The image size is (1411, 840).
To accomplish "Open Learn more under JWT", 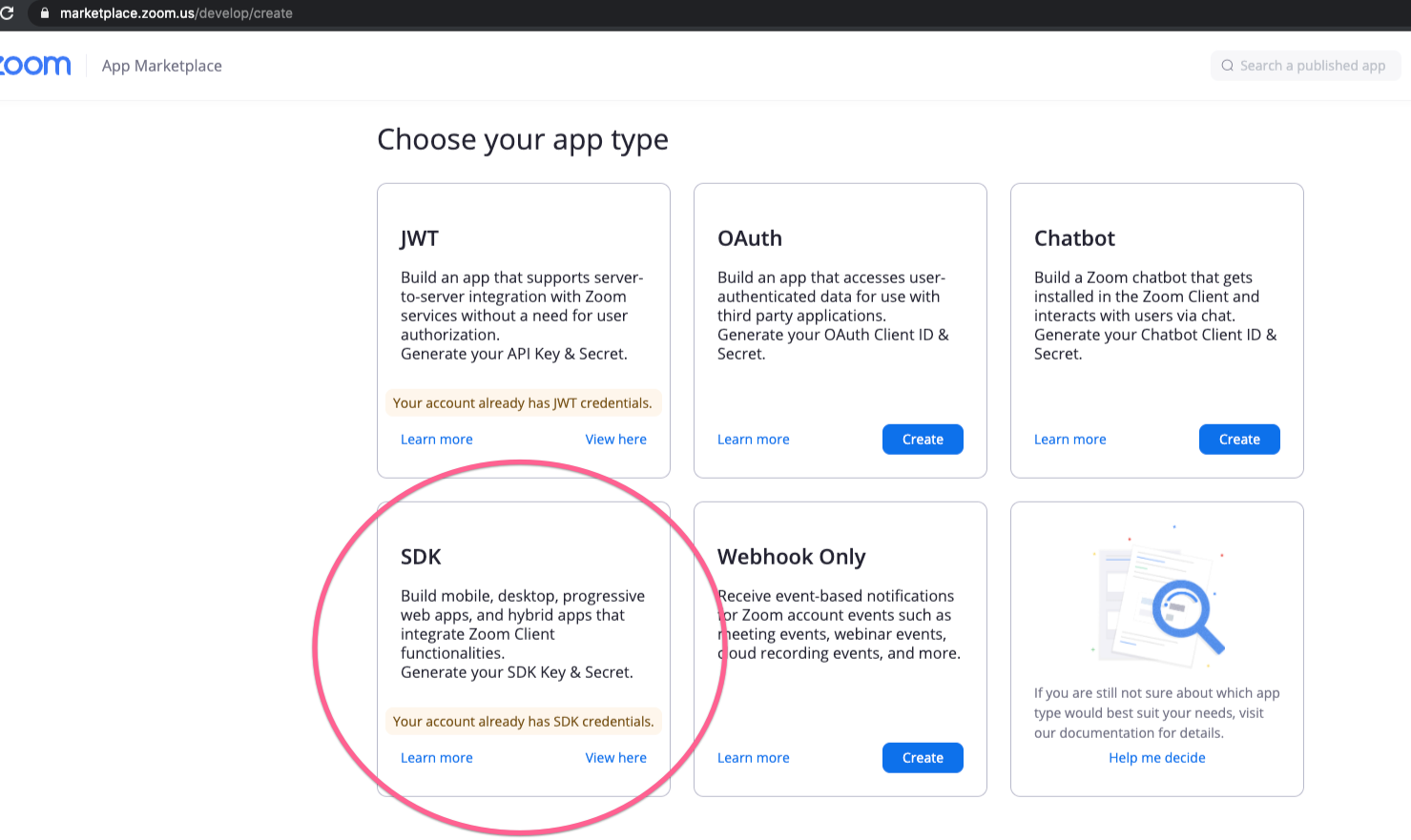I will [x=437, y=440].
